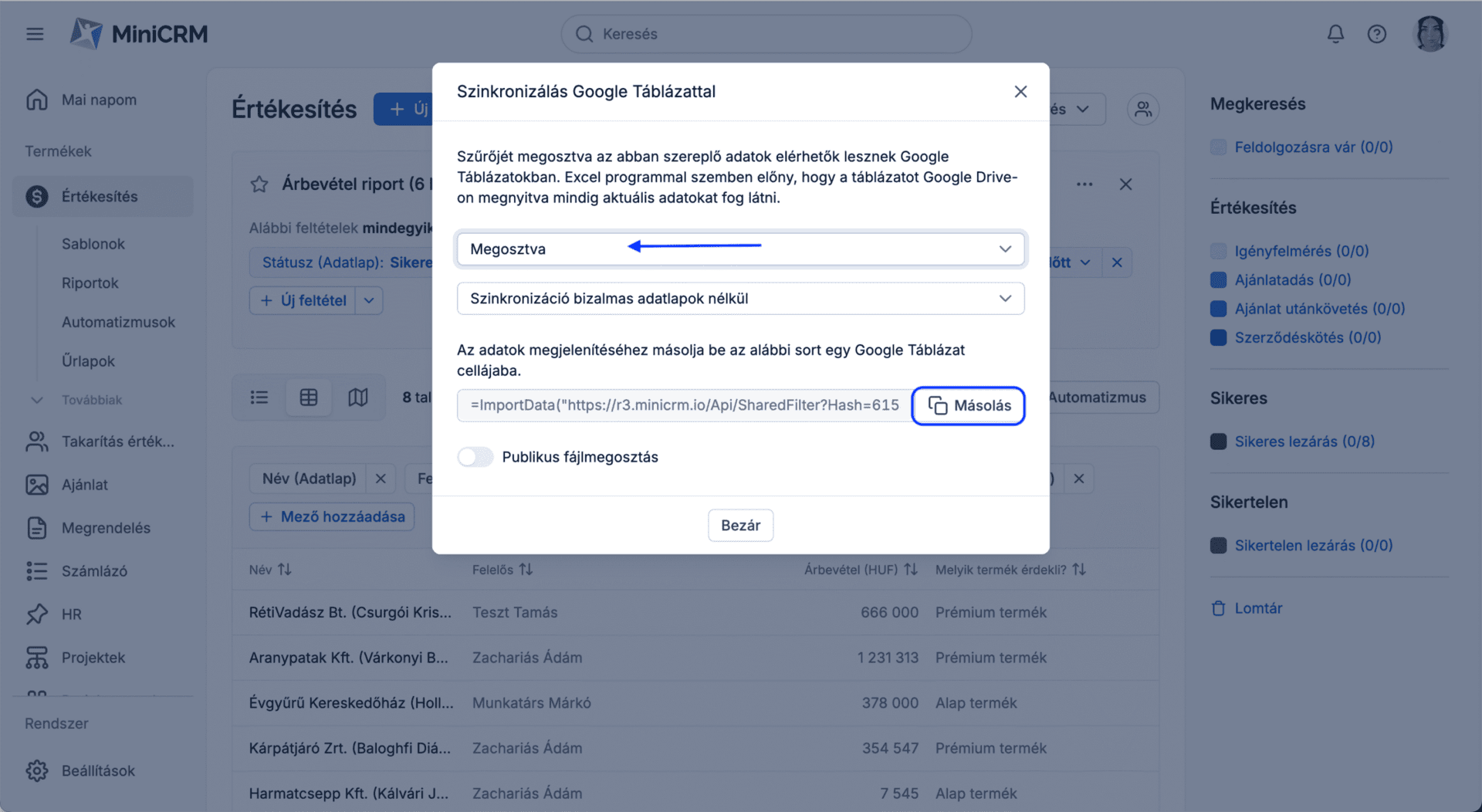This screenshot has width=1482, height=812.
Task: Open the Megosztva dropdown
Action: (x=740, y=249)
